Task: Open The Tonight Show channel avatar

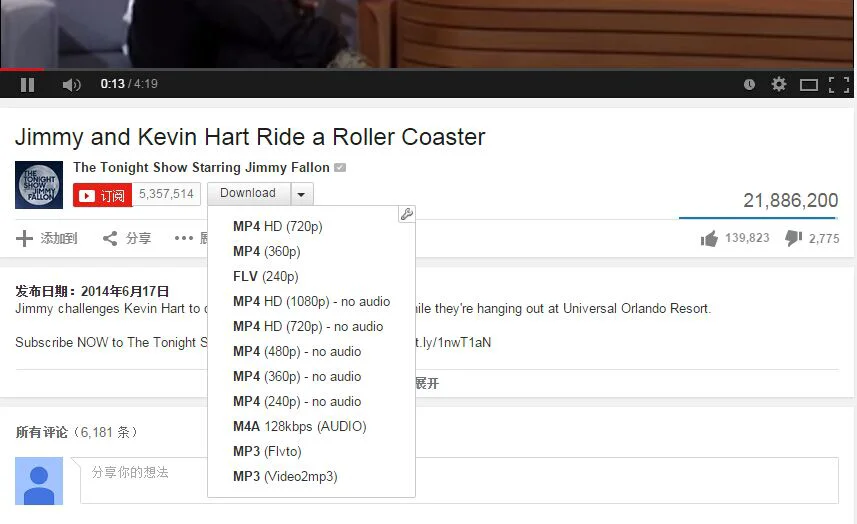Action: click(x=39, y=185)
